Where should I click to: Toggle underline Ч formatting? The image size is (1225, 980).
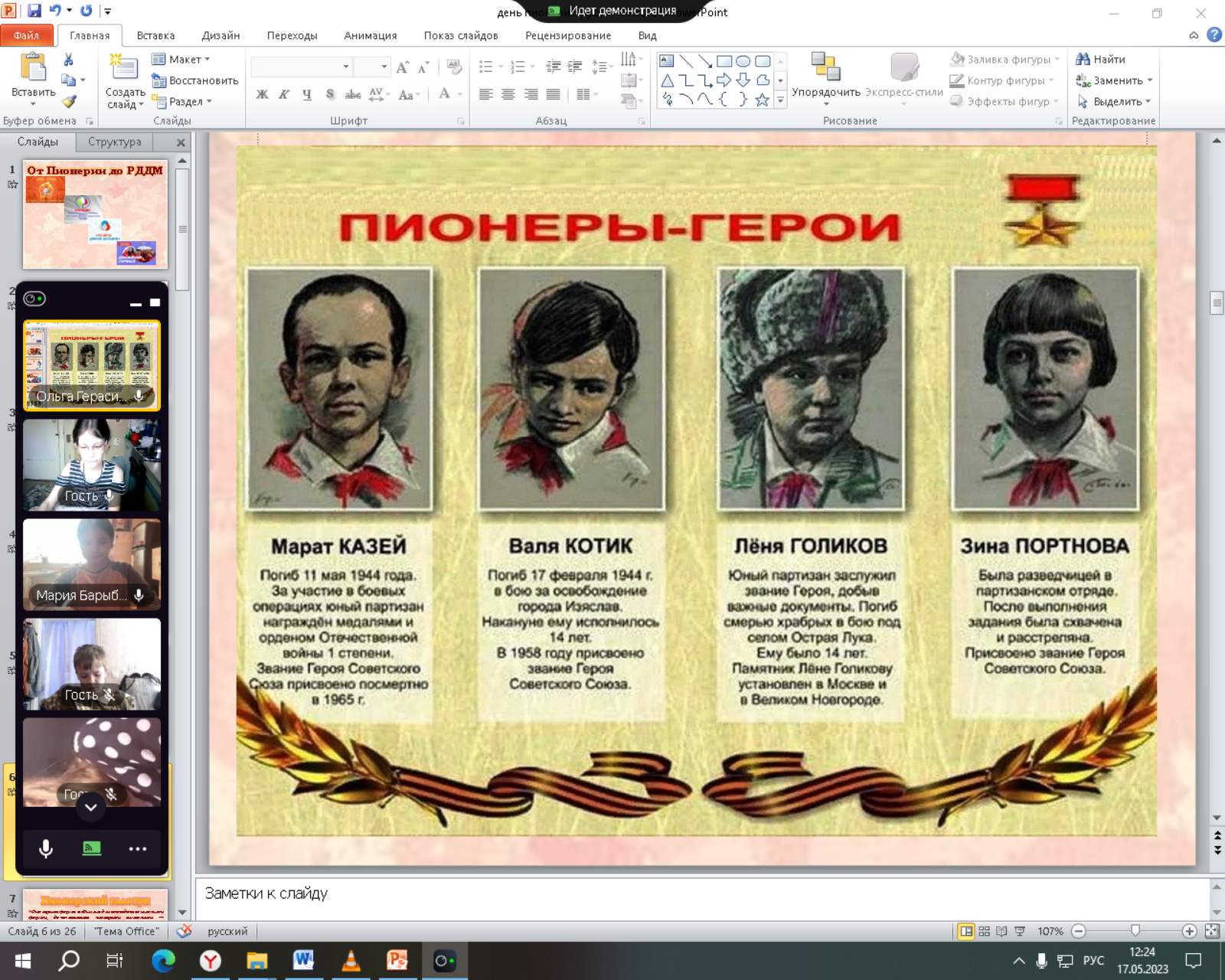(x=307, y=94)
